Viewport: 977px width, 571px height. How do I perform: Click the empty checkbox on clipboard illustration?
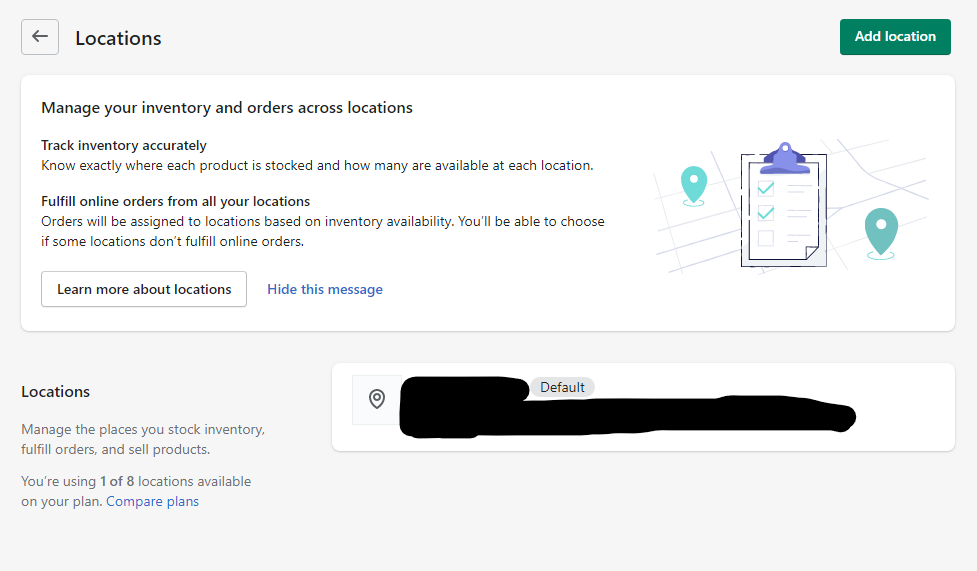click(766, 238)
